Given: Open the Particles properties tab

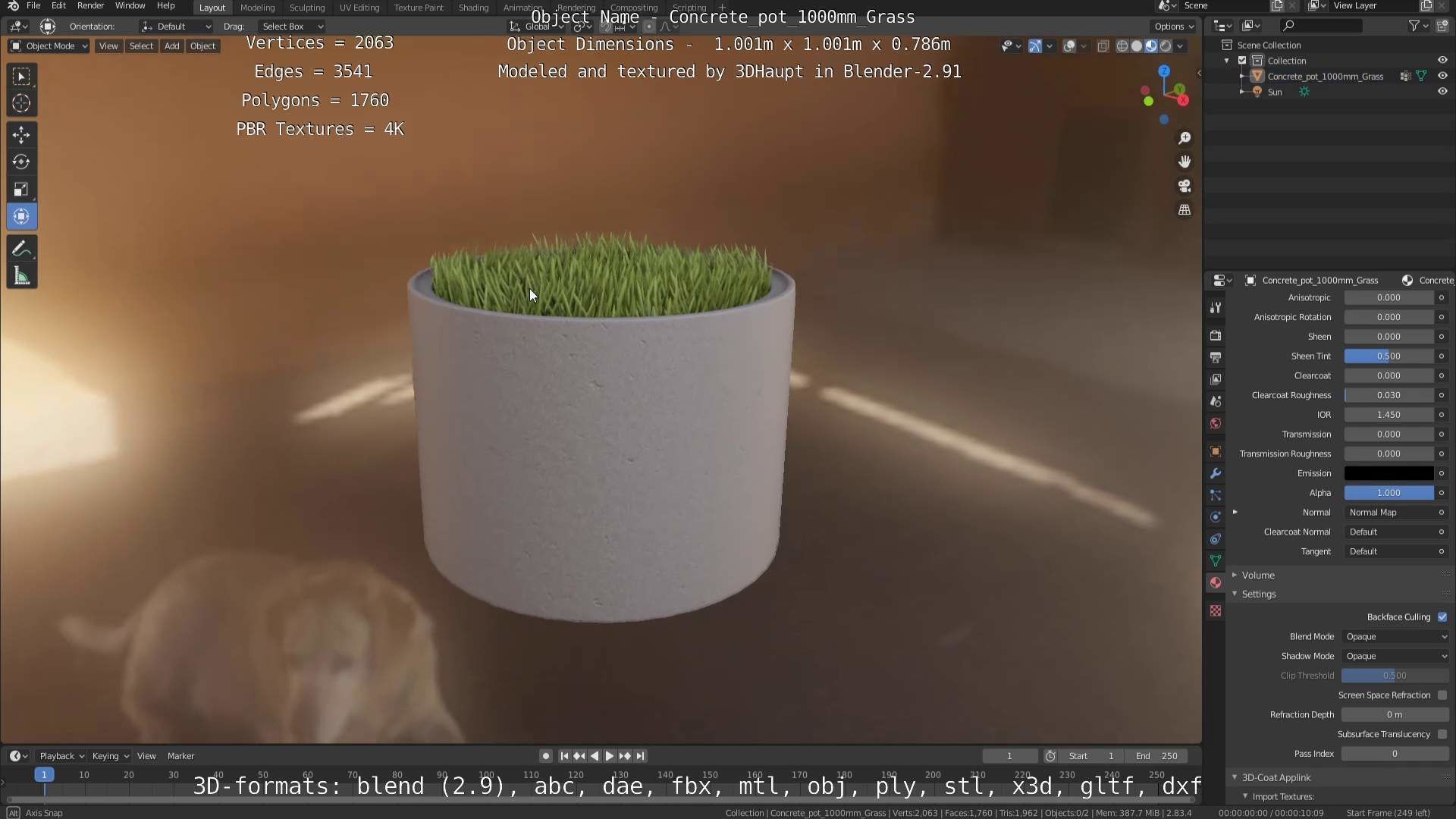Looking at the screenshot, I should [1216, 495].
